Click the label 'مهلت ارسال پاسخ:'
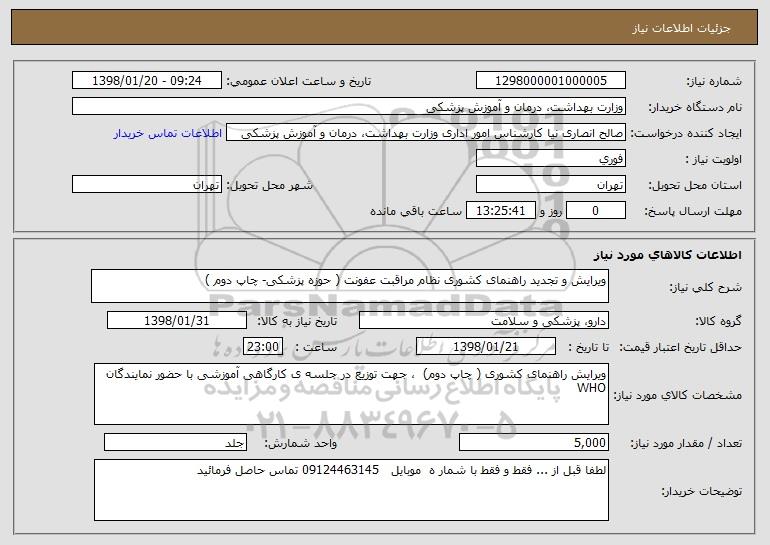Viewport: 770px width, 545px height. point(693,211)
